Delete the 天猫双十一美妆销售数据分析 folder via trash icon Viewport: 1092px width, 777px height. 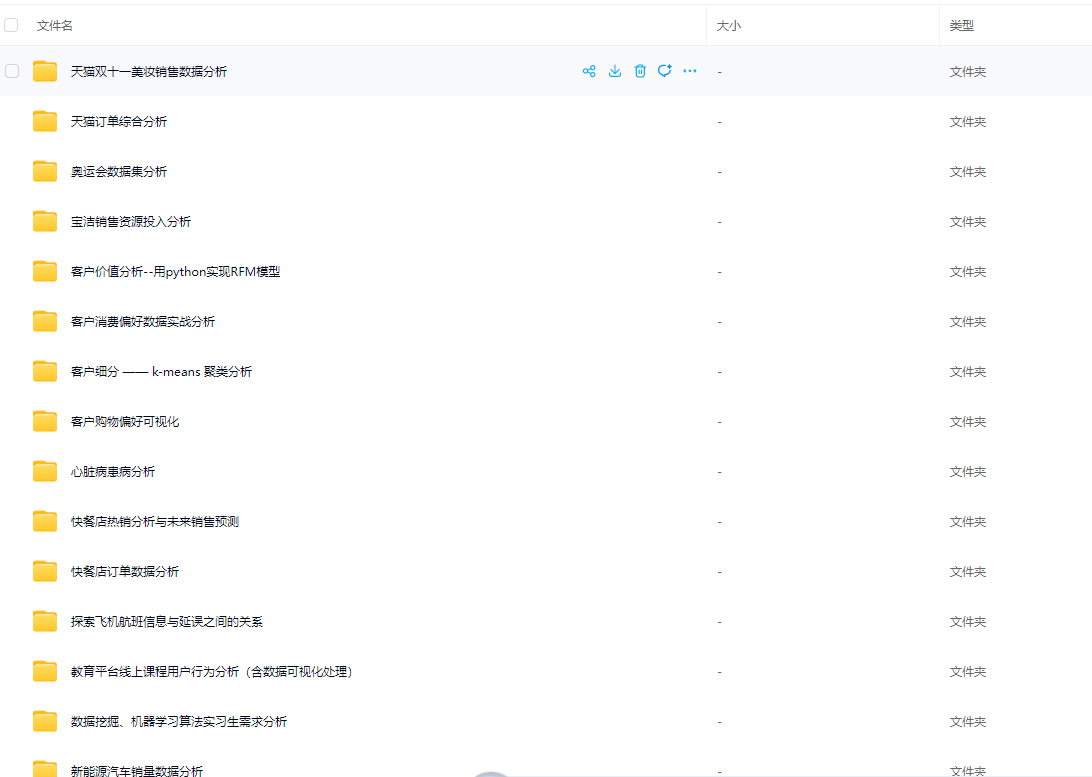coord(640,71)
